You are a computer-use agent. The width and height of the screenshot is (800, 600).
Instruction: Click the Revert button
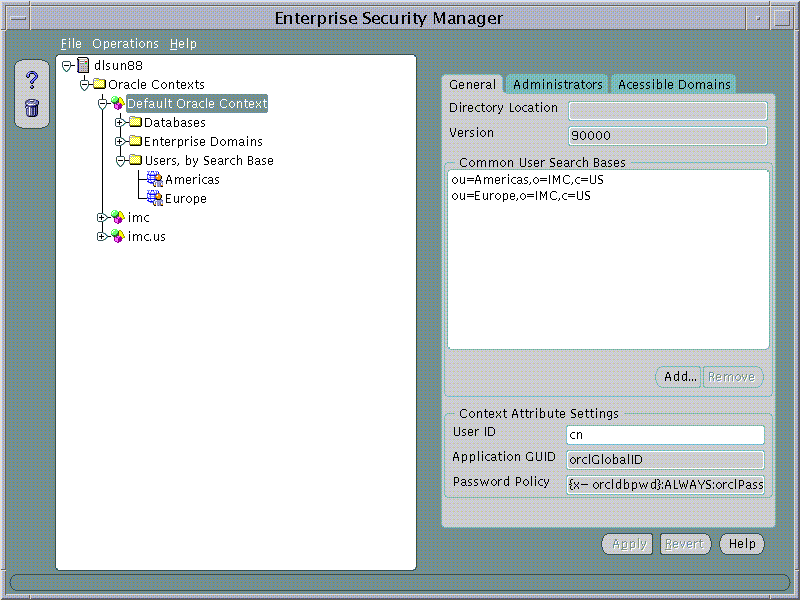click(684, 544)
